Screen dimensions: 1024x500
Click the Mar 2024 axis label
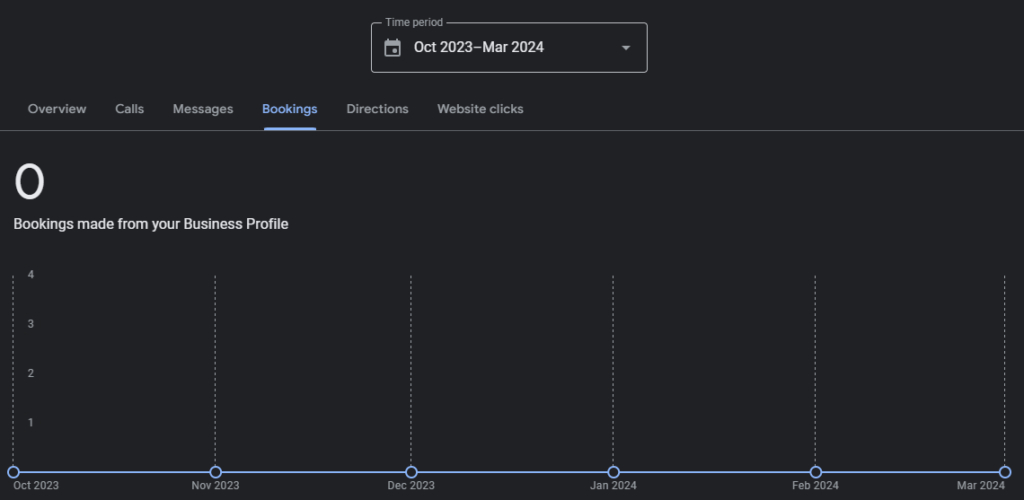981,486
